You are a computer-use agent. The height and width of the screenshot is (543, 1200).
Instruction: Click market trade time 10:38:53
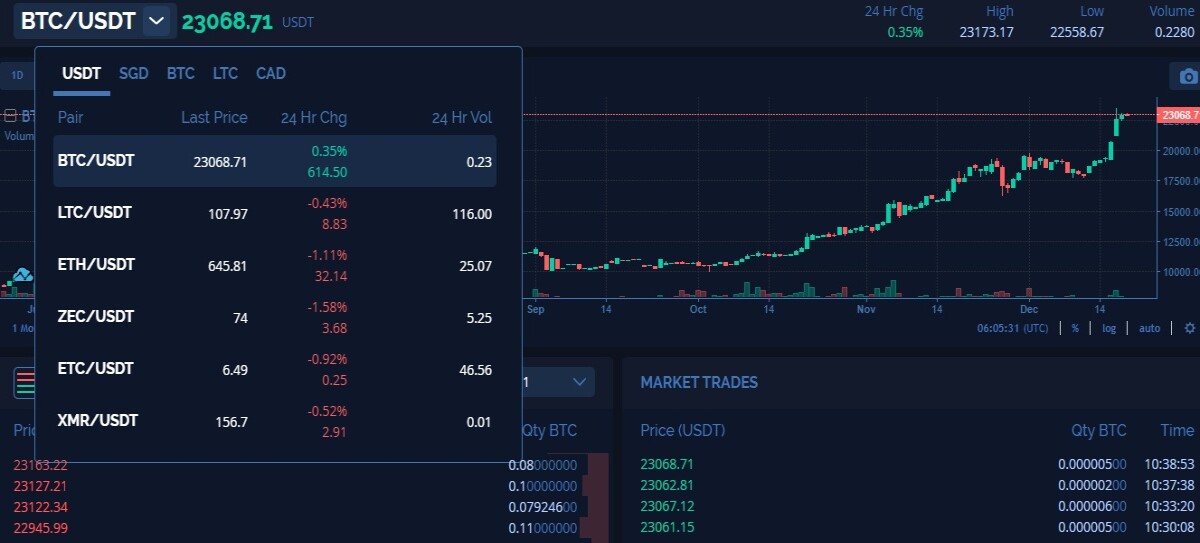tap(1170, 464)
